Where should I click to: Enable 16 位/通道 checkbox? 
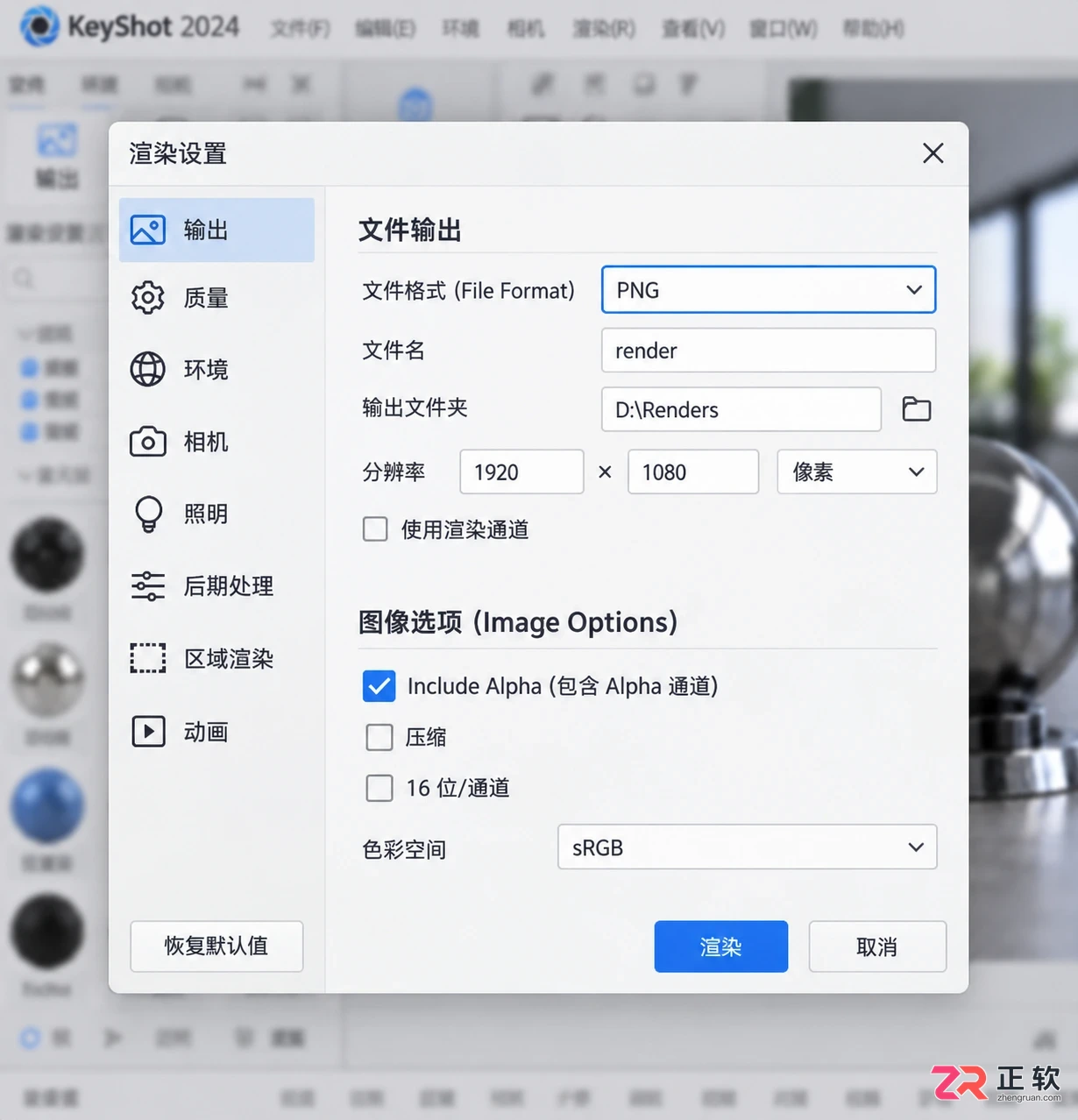click(379, 788)
